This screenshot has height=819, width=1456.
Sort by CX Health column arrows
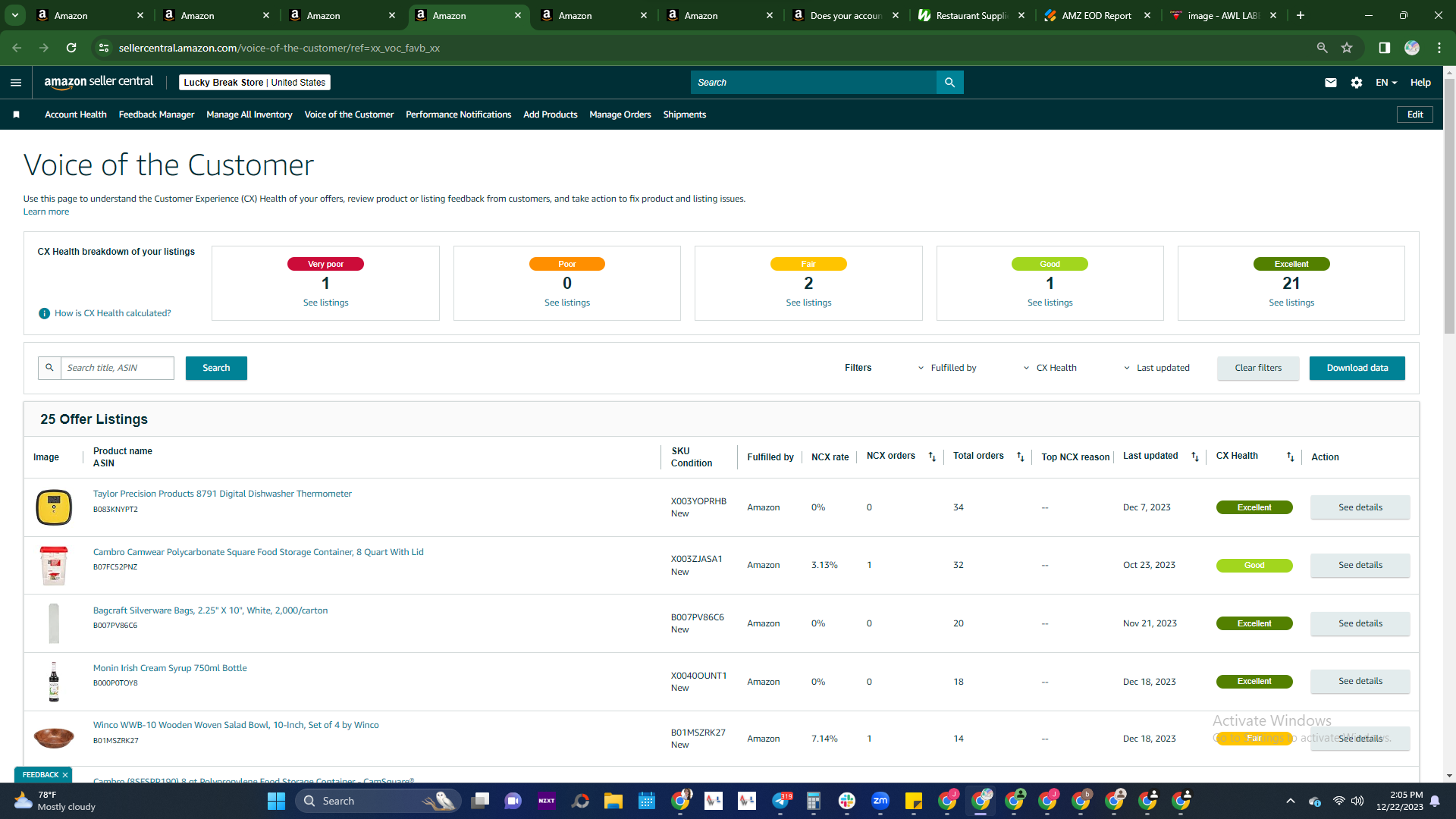point(1291,457)
